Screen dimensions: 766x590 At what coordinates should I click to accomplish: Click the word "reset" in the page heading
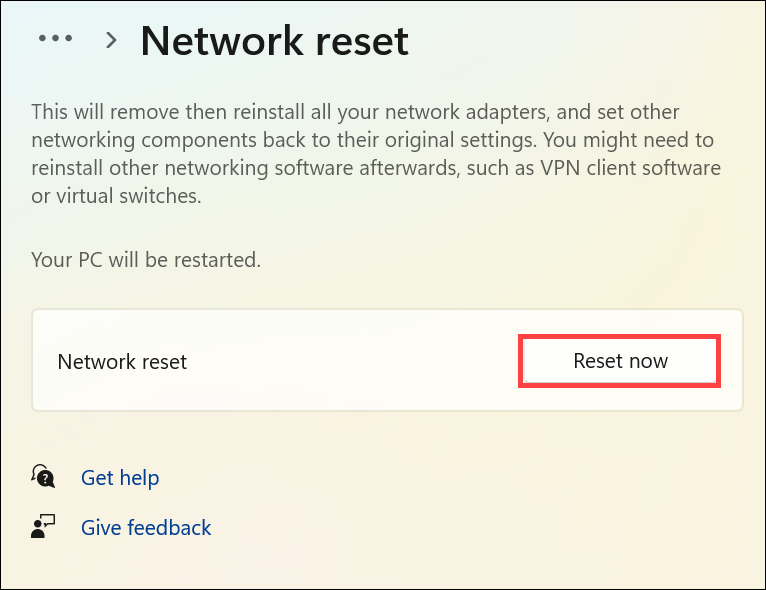pyautogui.click(x=354, y=41)
